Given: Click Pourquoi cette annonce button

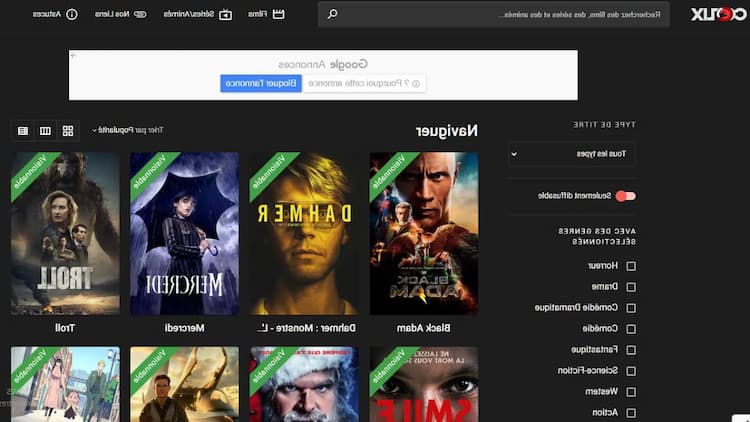Looking at the screenshot, I should pos(364,83).
